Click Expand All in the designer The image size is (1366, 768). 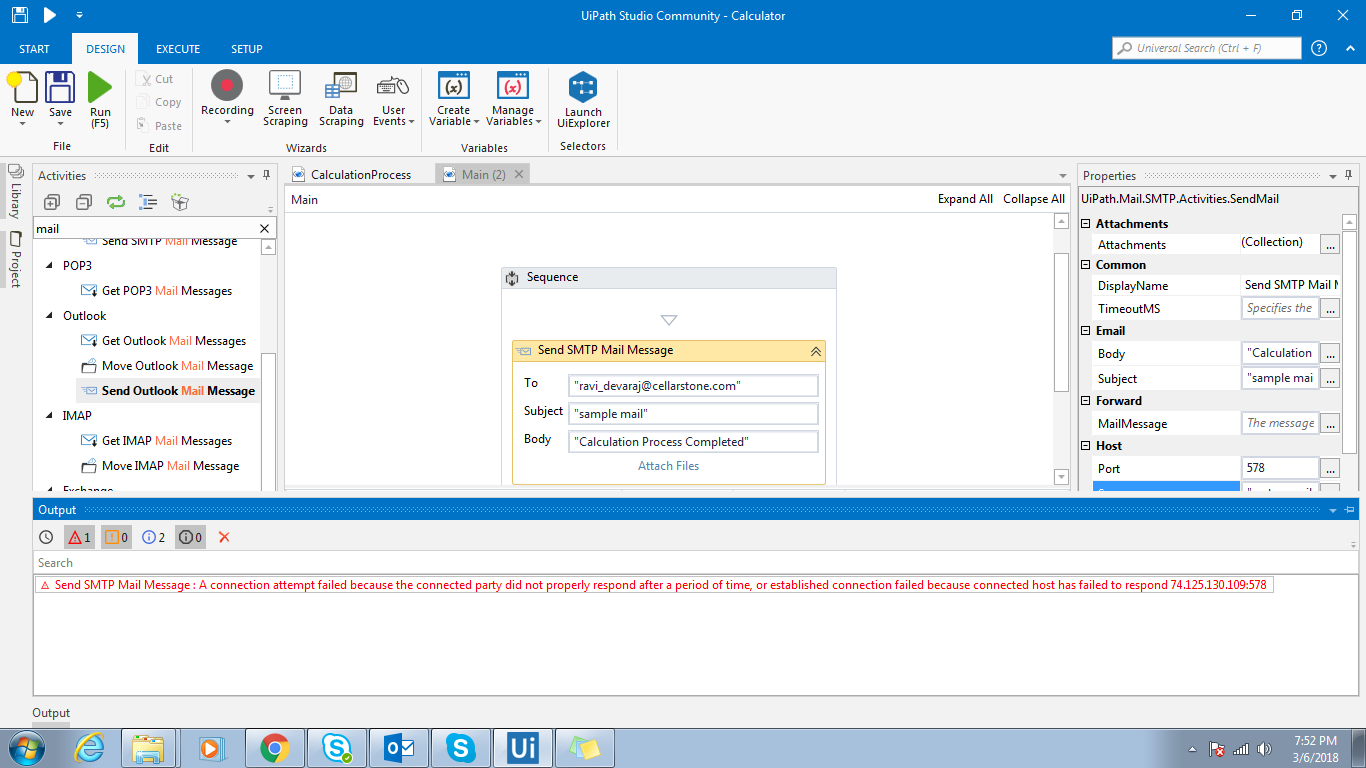[x=965, y=199]
